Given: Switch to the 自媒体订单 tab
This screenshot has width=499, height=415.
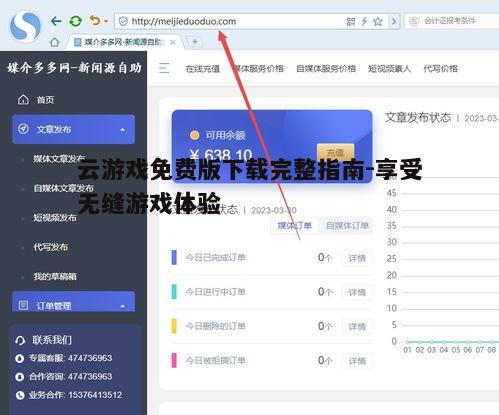Looking at the screenshot, I should click(347, 226).
